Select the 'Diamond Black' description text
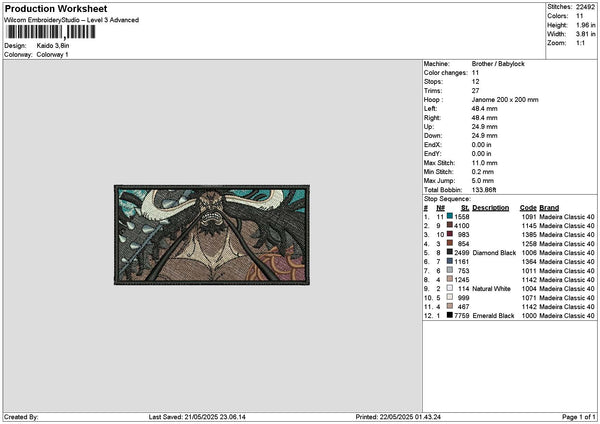 tap(494, 253)
